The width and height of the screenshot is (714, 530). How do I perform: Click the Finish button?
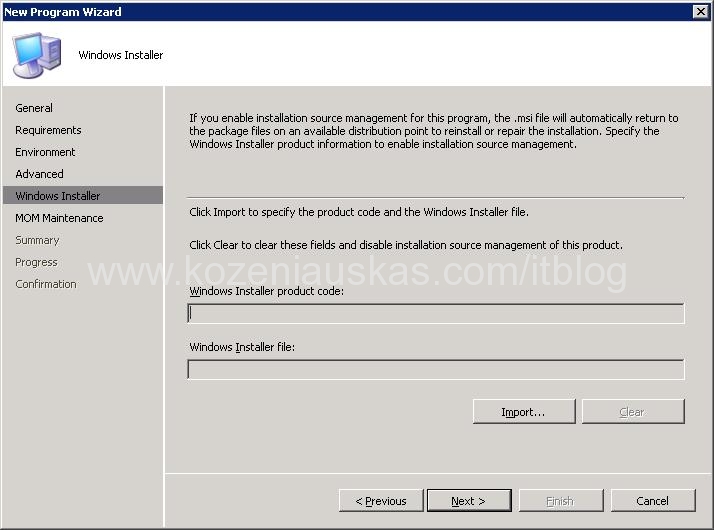pos(561,501)
